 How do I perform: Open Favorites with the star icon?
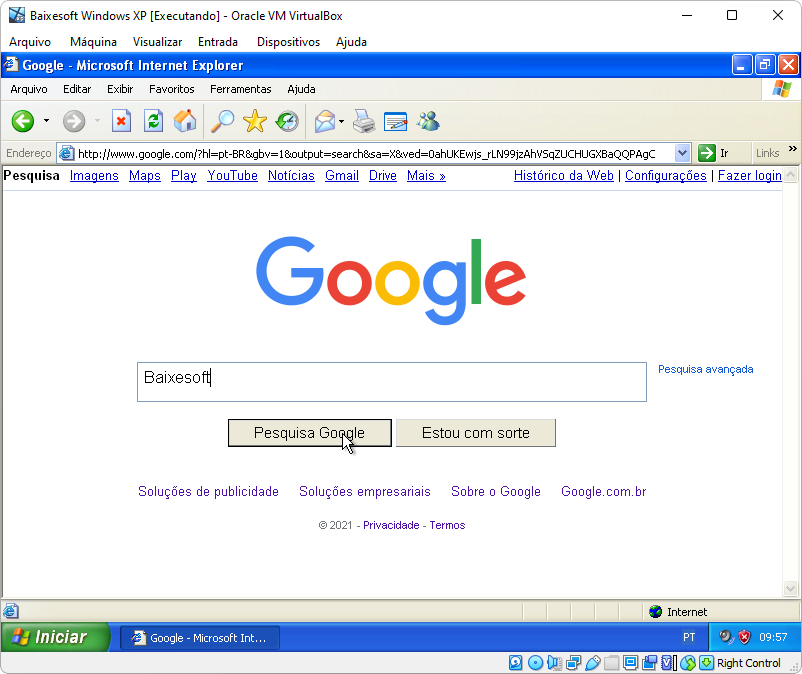255,122
